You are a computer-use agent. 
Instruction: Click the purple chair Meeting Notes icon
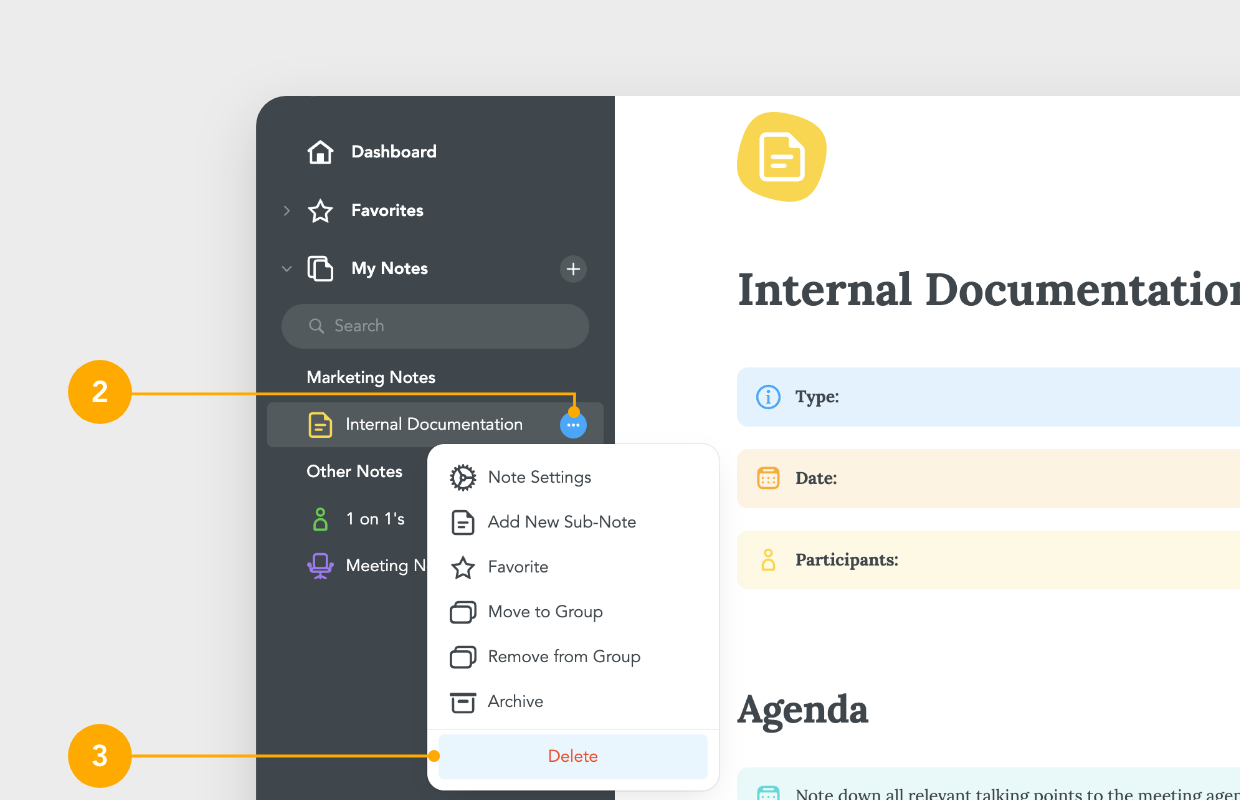(x=320, y=566)
